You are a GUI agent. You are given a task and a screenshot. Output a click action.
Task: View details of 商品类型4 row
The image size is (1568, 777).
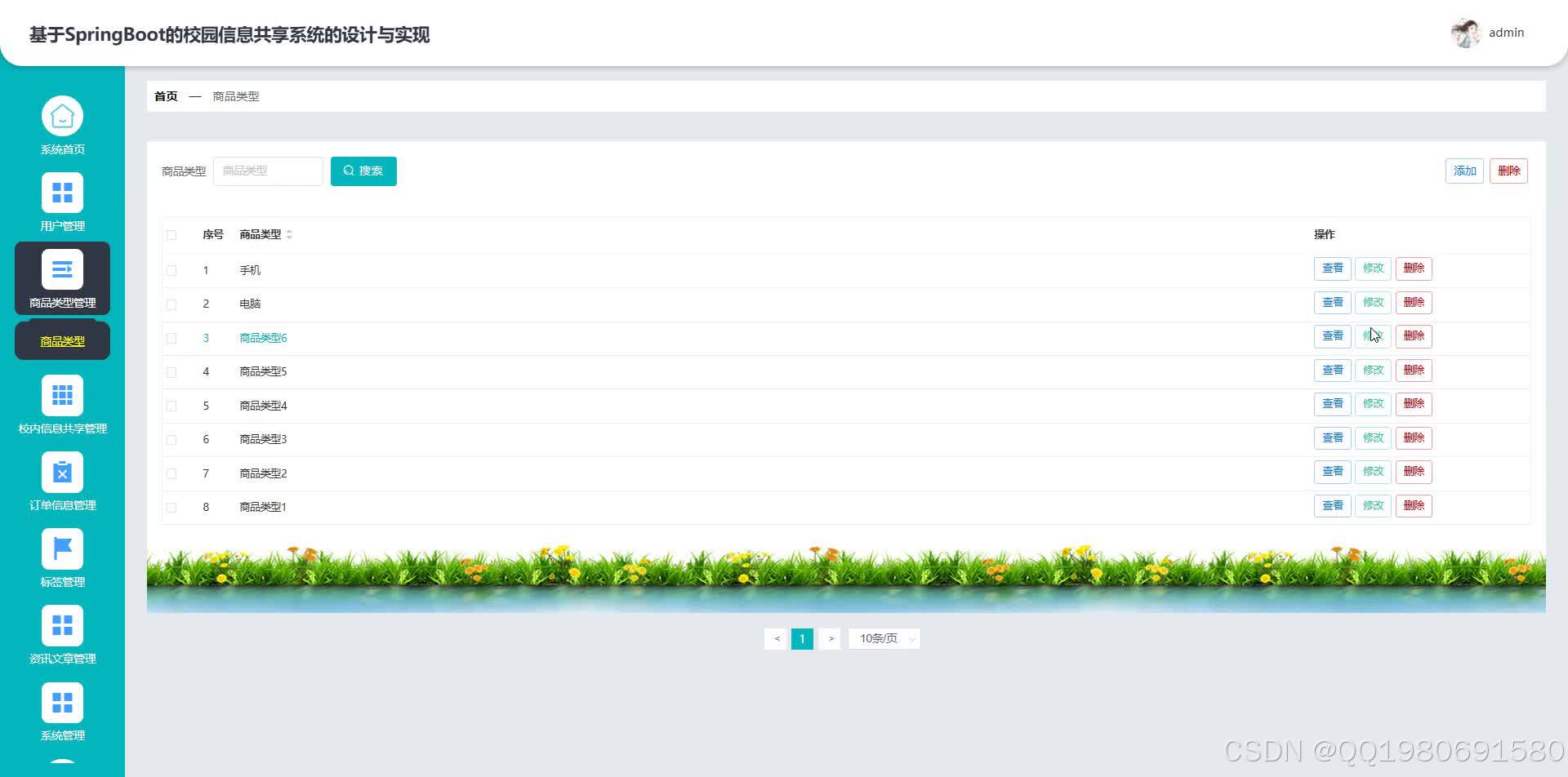click(1333, 404)
